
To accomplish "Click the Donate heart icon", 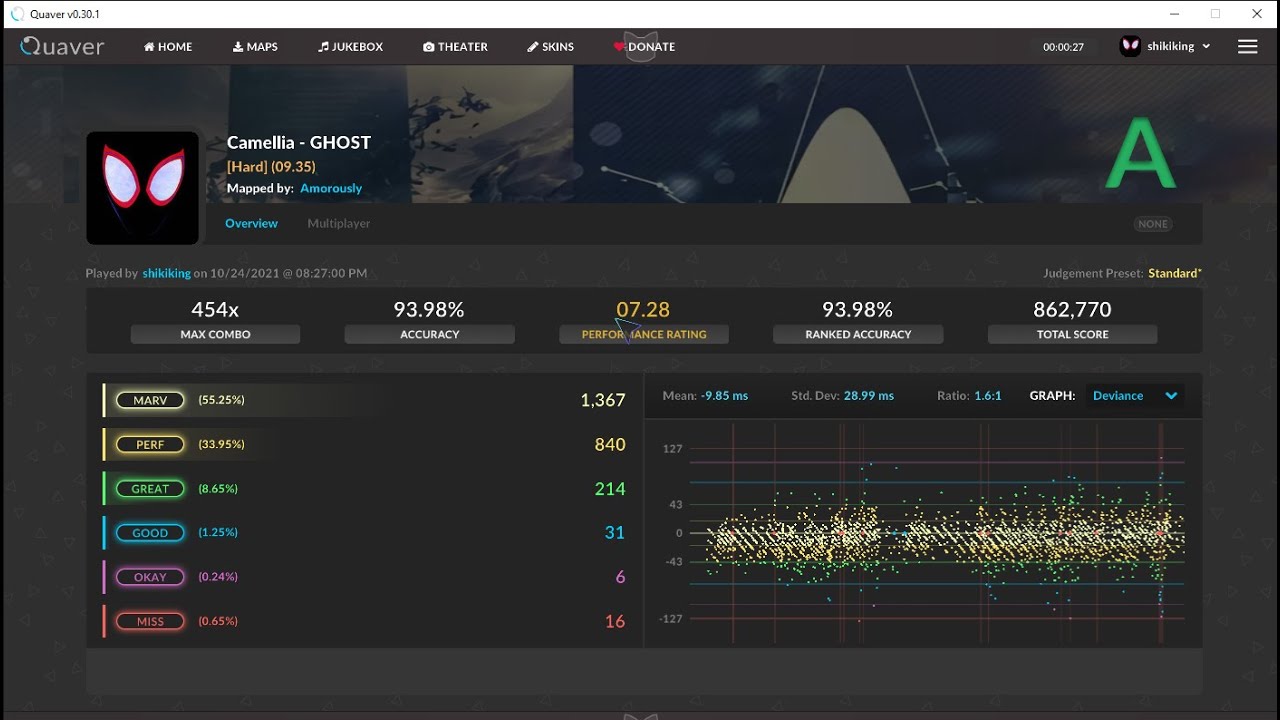I will coord(619,47).
